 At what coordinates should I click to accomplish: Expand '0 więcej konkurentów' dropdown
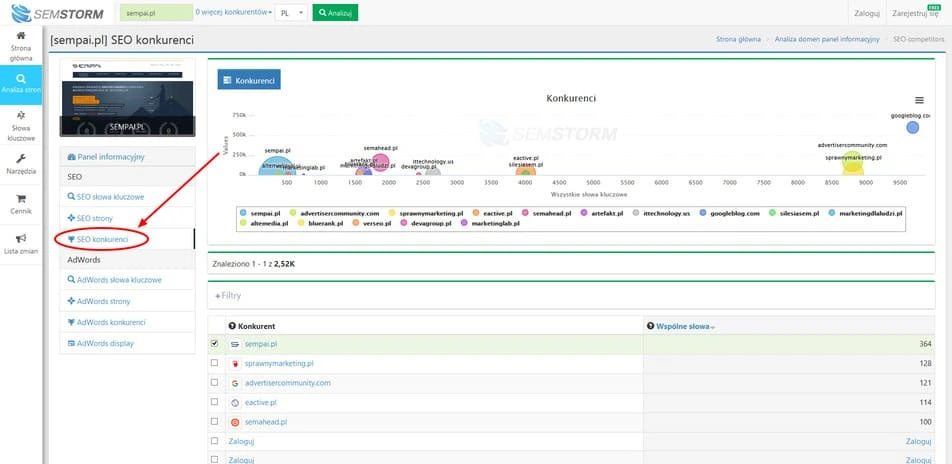(x=234, y=12)
